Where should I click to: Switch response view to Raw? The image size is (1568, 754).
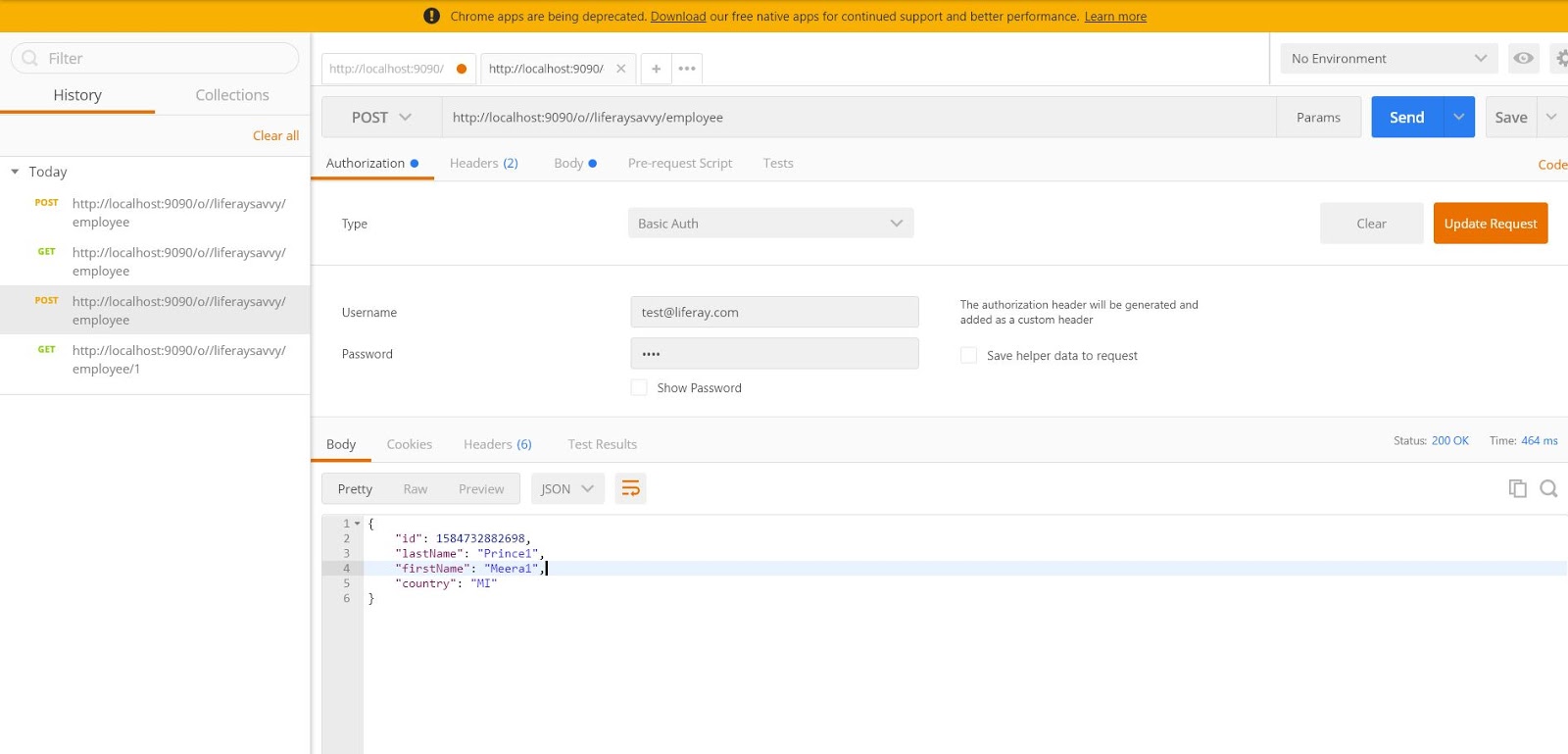pos(416,489)
